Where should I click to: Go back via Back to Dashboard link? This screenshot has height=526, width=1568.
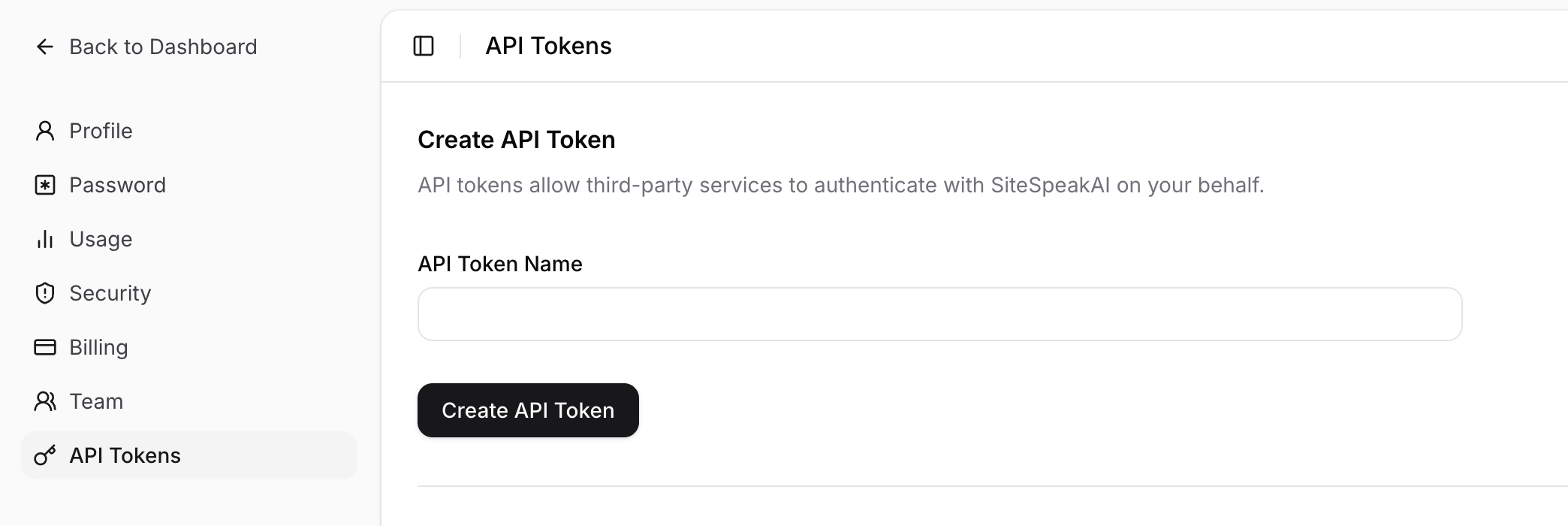pyautogui.click(x=162, y=47)
